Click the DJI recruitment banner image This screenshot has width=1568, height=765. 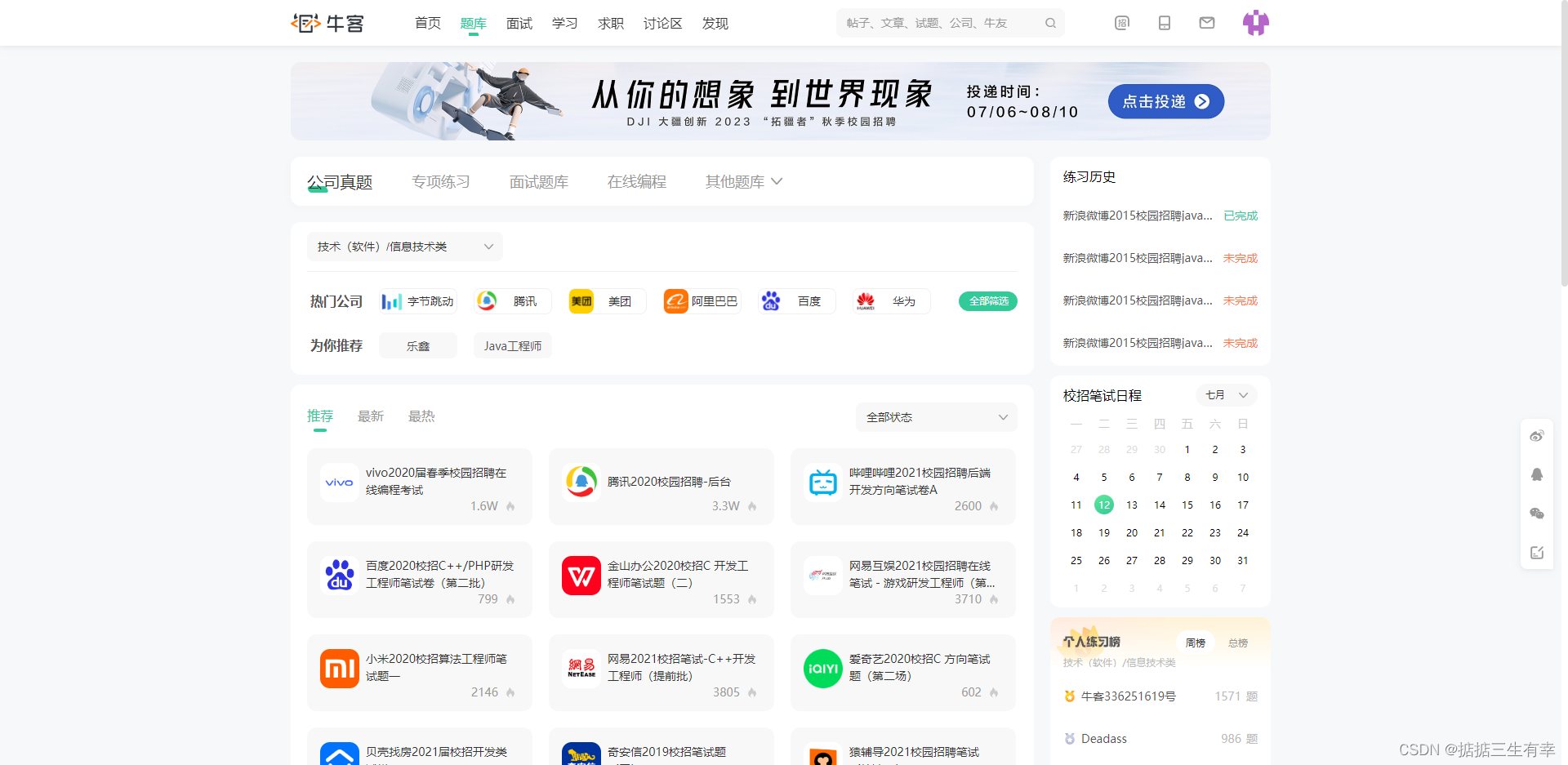click(781, 101)
